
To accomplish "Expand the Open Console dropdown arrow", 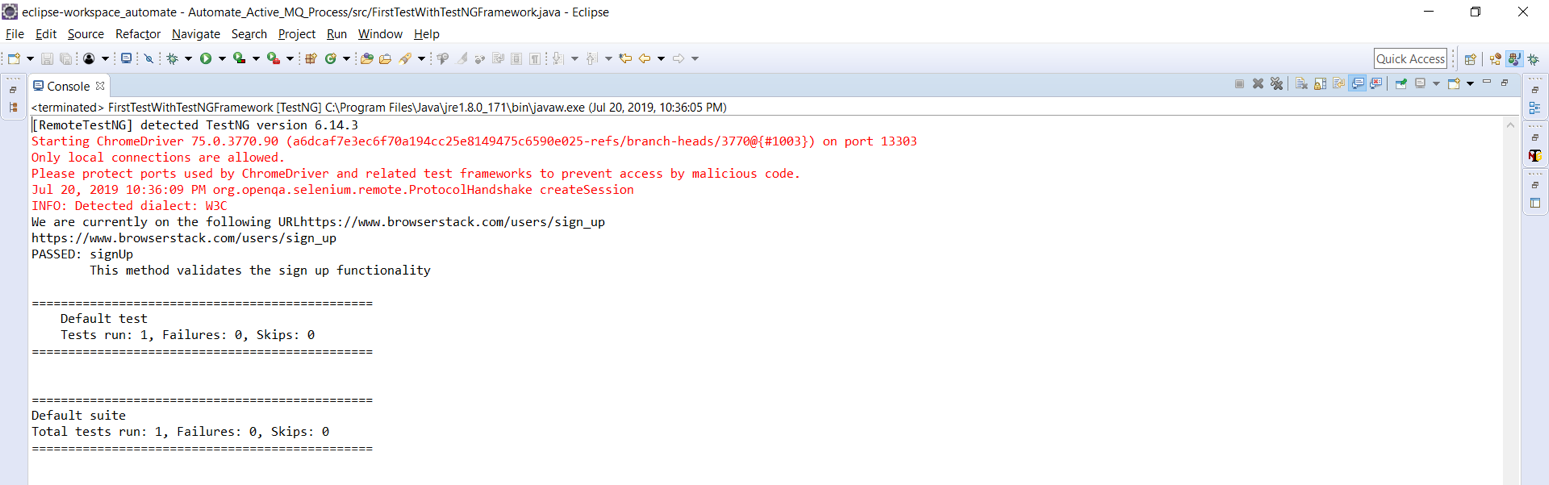I will (1469, 84).
